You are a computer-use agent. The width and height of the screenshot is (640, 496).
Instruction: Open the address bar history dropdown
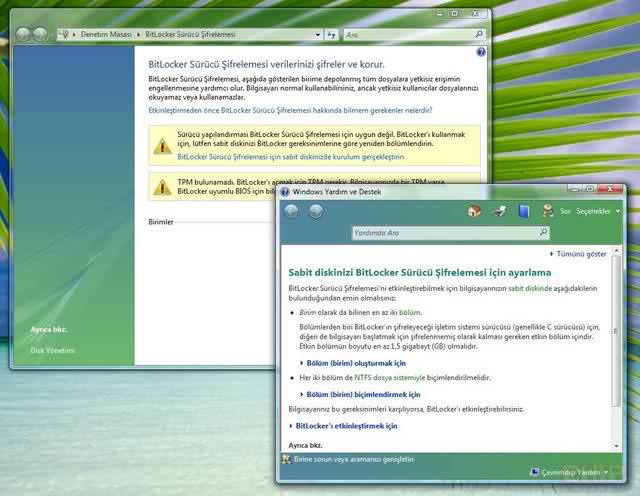pyautogui.click(x=318, y=35)
